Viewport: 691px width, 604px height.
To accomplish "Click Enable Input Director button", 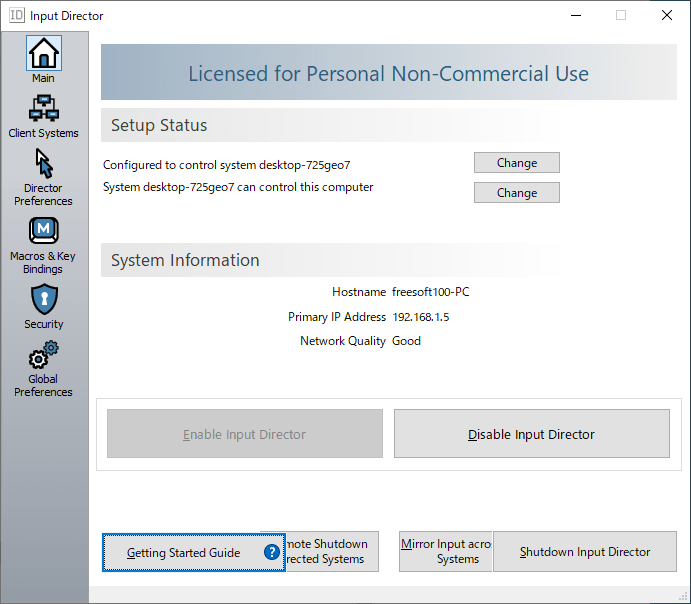I will (245, 434).
